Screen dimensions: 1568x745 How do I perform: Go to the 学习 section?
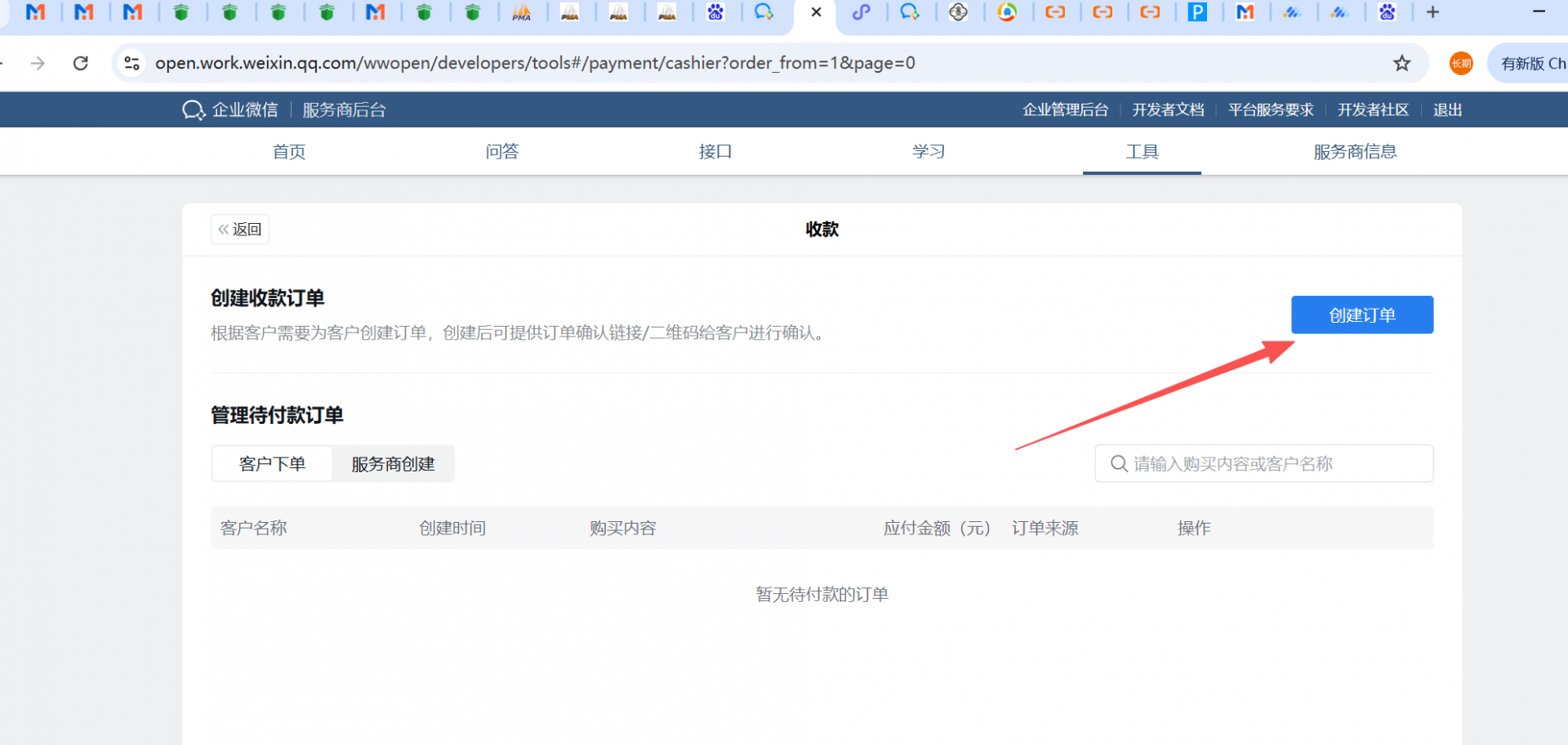click(x=929, y=152)
